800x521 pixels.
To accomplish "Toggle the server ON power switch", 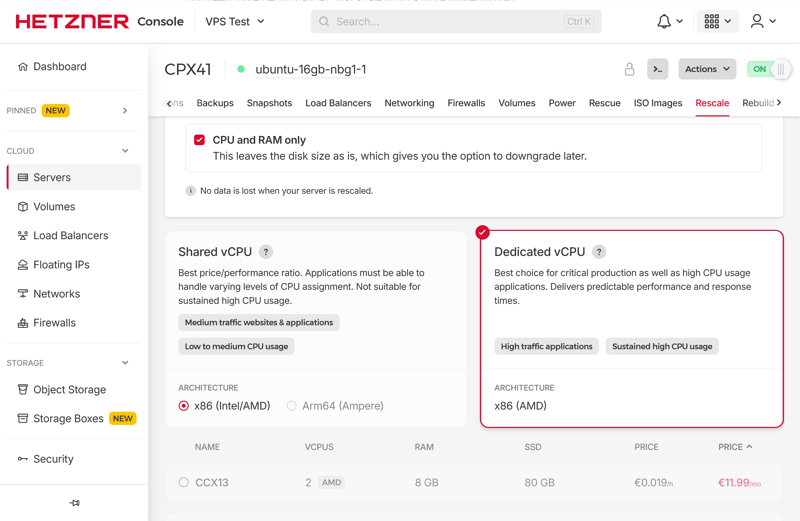I will tap(769, 69).
